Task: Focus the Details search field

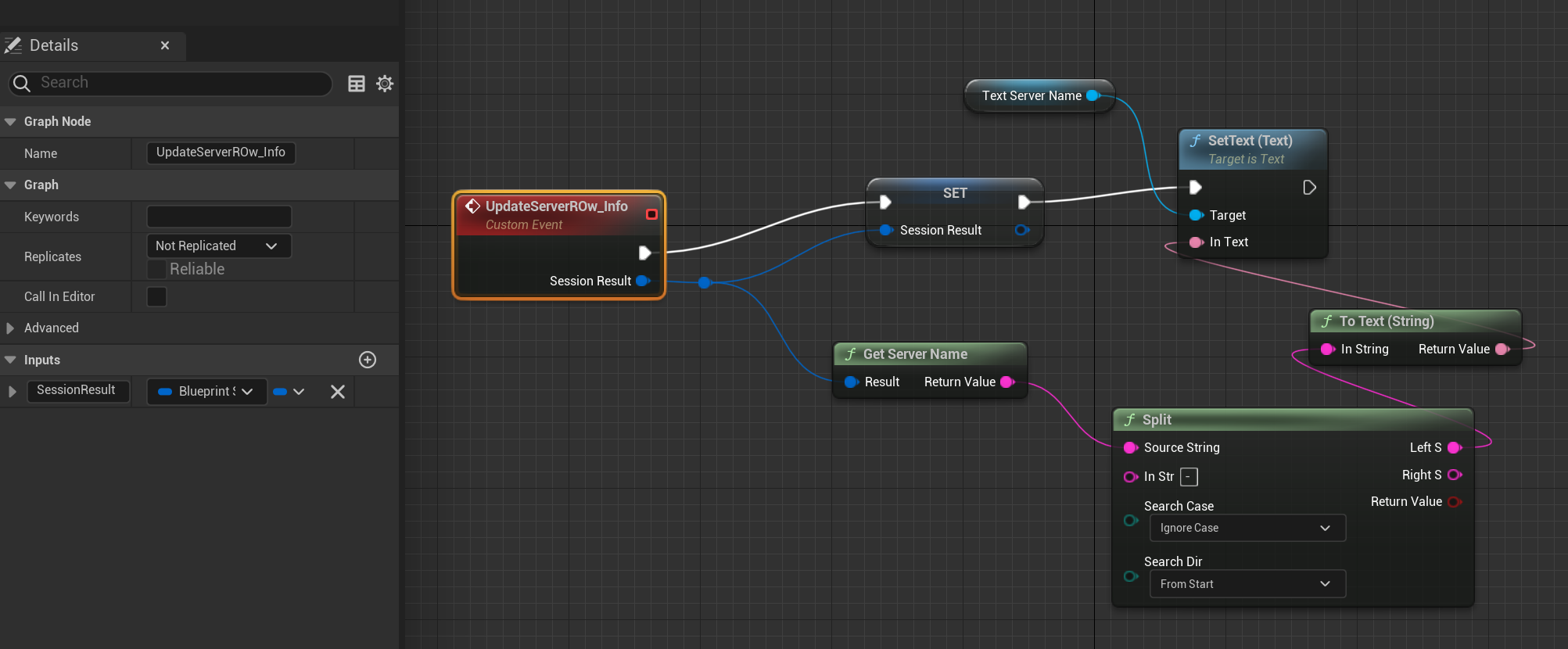Action: click(170, 83)
